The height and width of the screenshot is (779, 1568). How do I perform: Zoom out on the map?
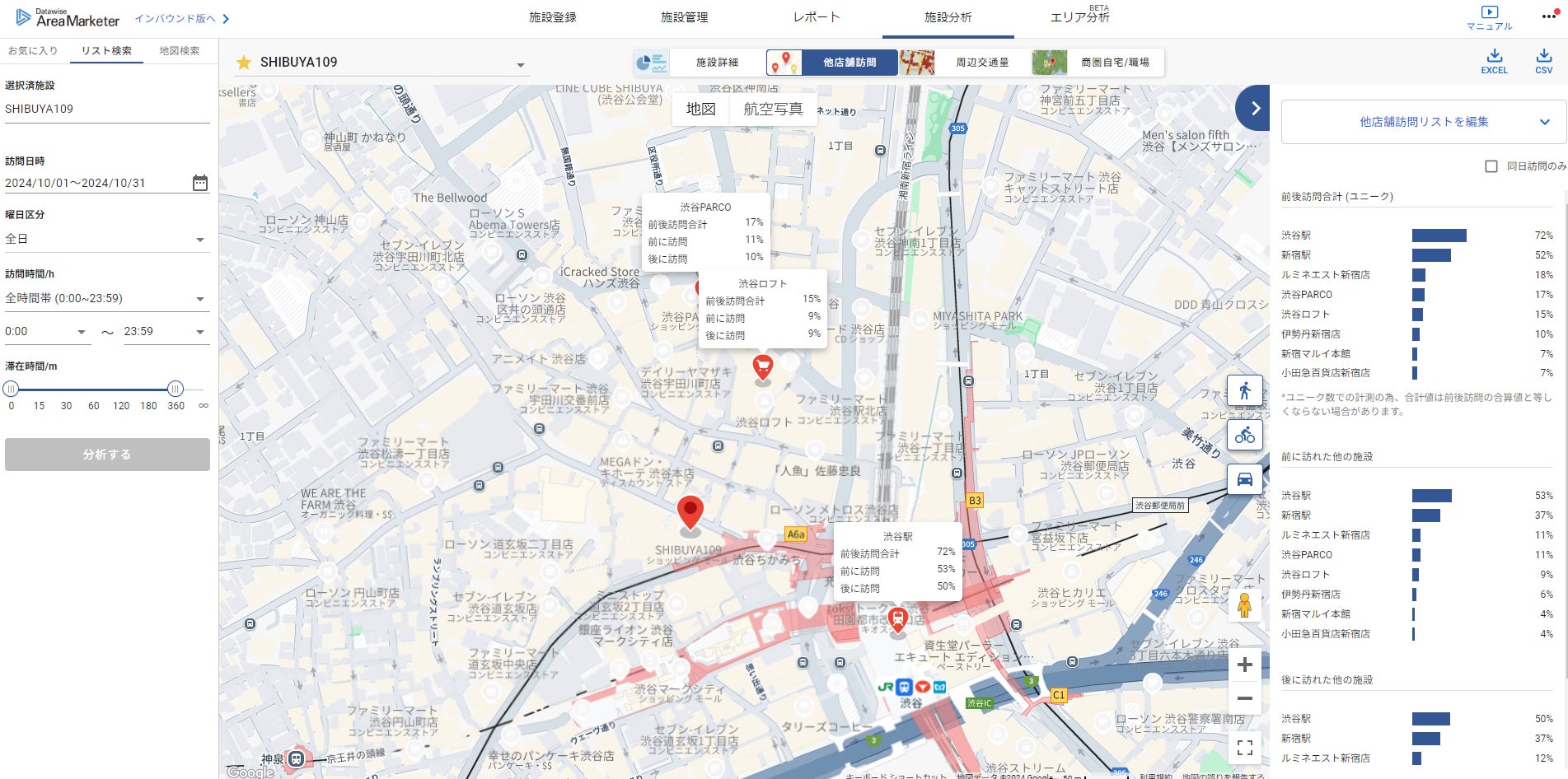1245,698
